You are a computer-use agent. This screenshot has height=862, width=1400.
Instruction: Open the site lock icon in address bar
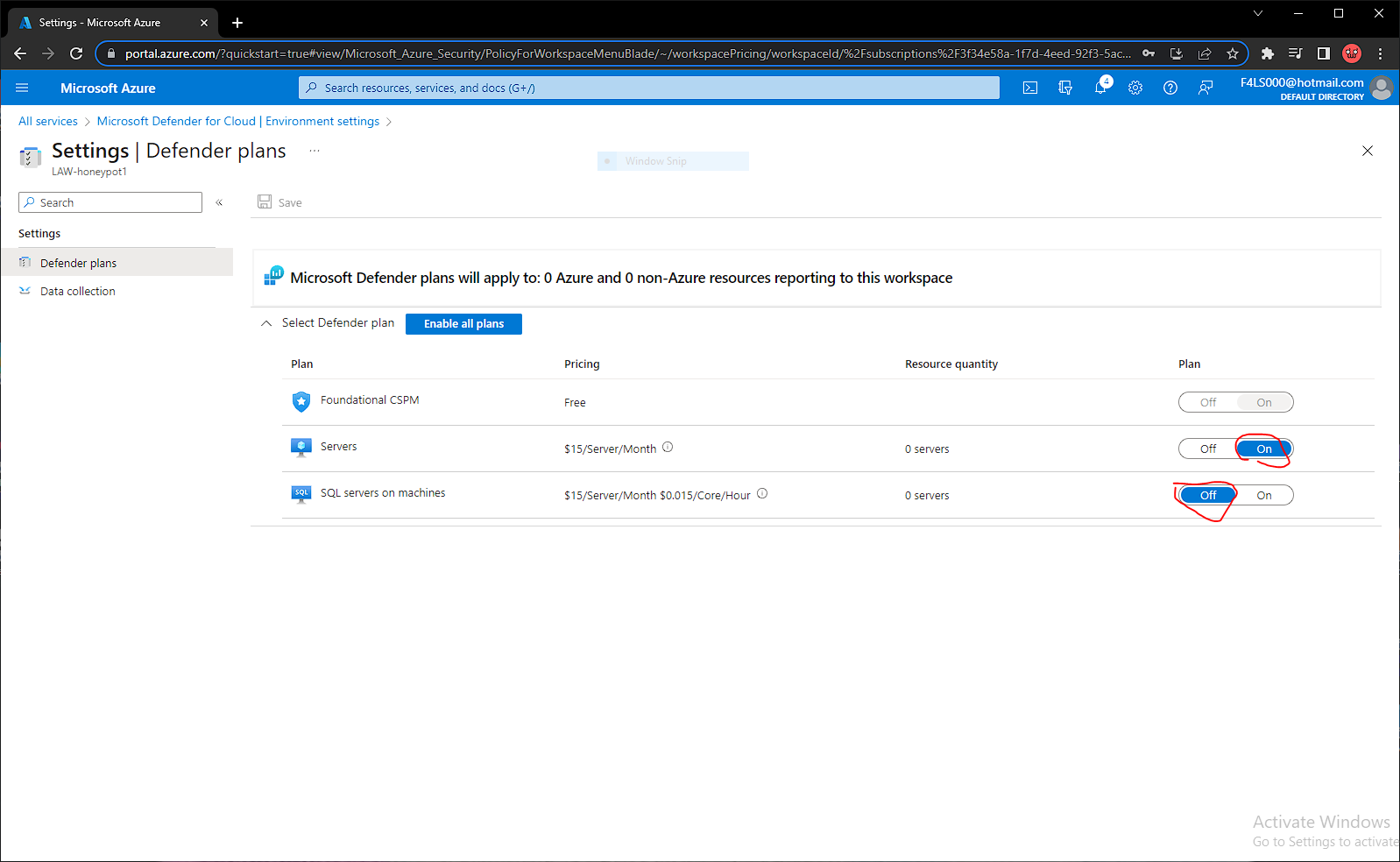pos(111,53)
